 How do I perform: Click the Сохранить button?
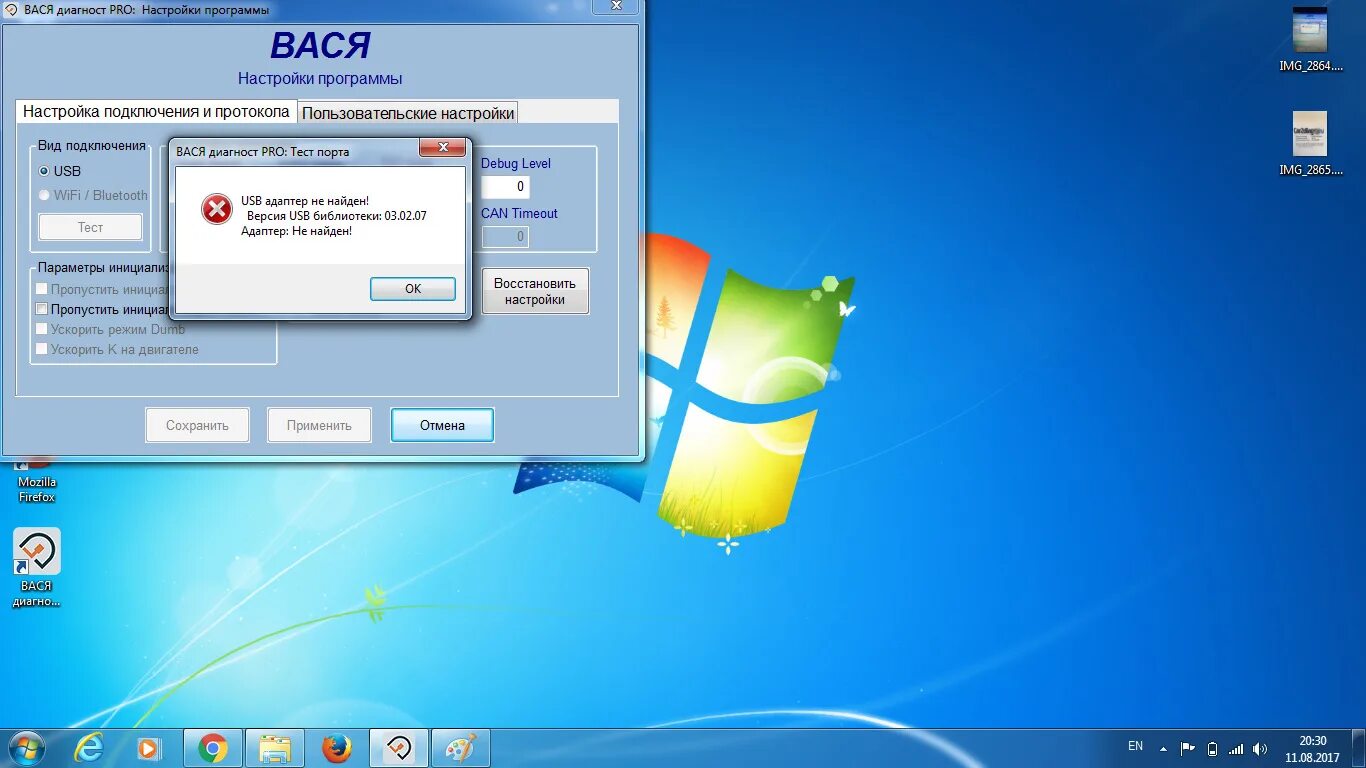point(197,425)
